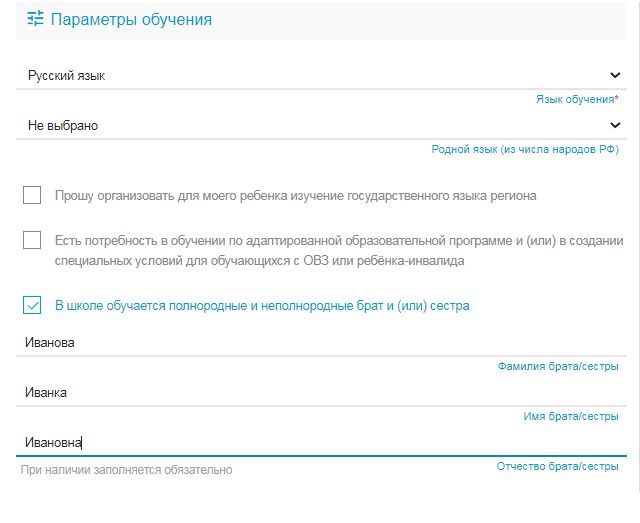Uncheck the sibling studies at school checkbox
The height and width of the screenshot is (523, 640).
pos(32,305)
